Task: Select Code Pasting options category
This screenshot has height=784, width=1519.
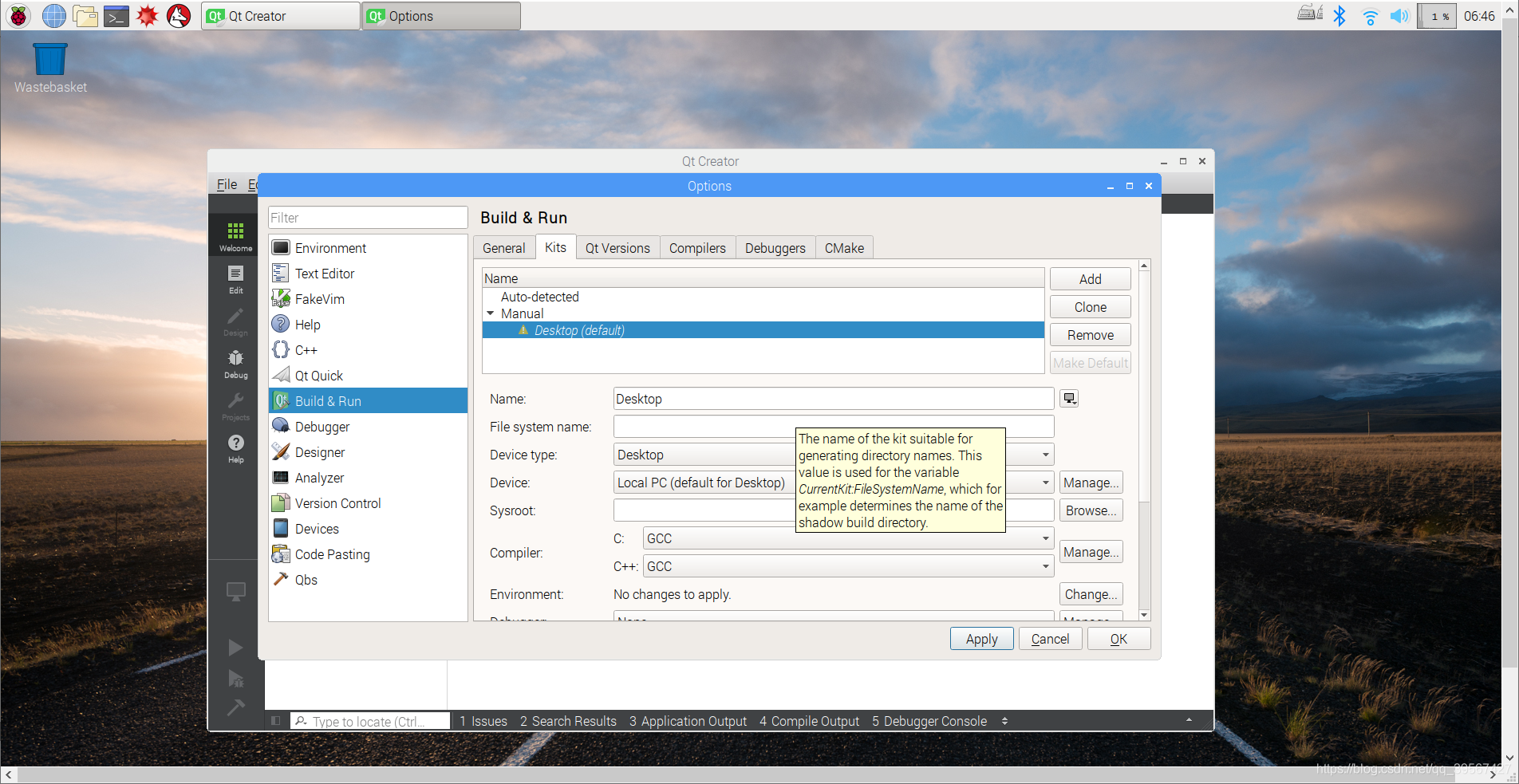Action: pyautogui.click(x=368, y=554)
